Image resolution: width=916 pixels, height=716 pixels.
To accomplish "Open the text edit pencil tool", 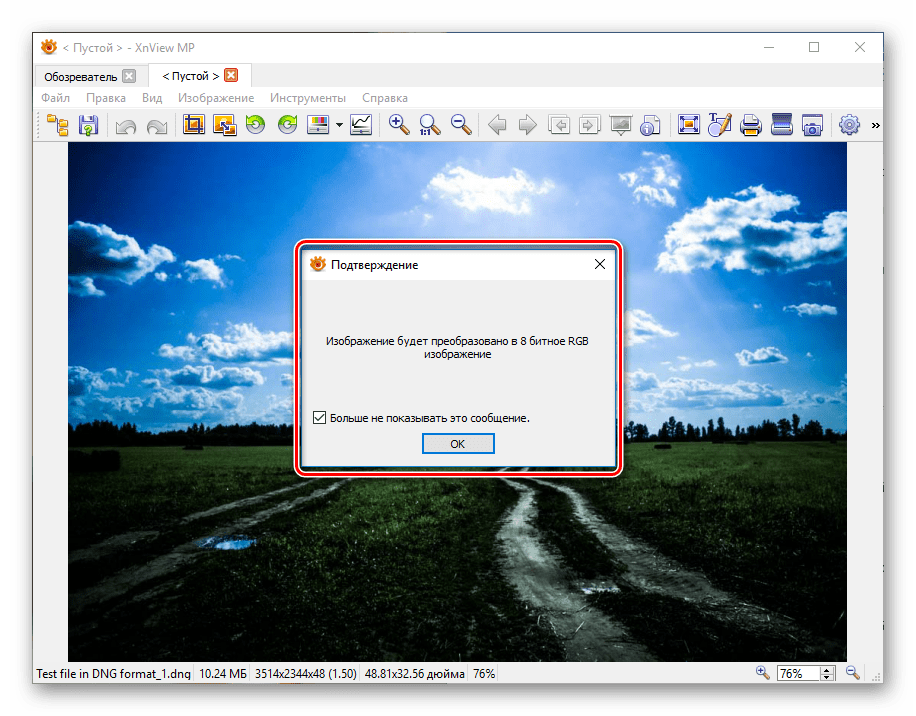I will click(x=719, y=124).
